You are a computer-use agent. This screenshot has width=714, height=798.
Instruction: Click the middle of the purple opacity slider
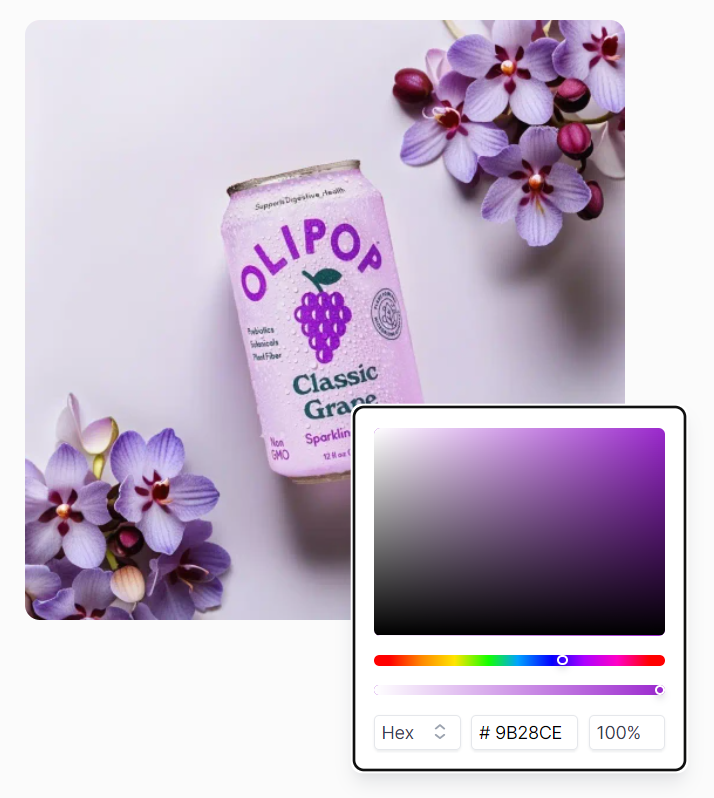(519, 690)
